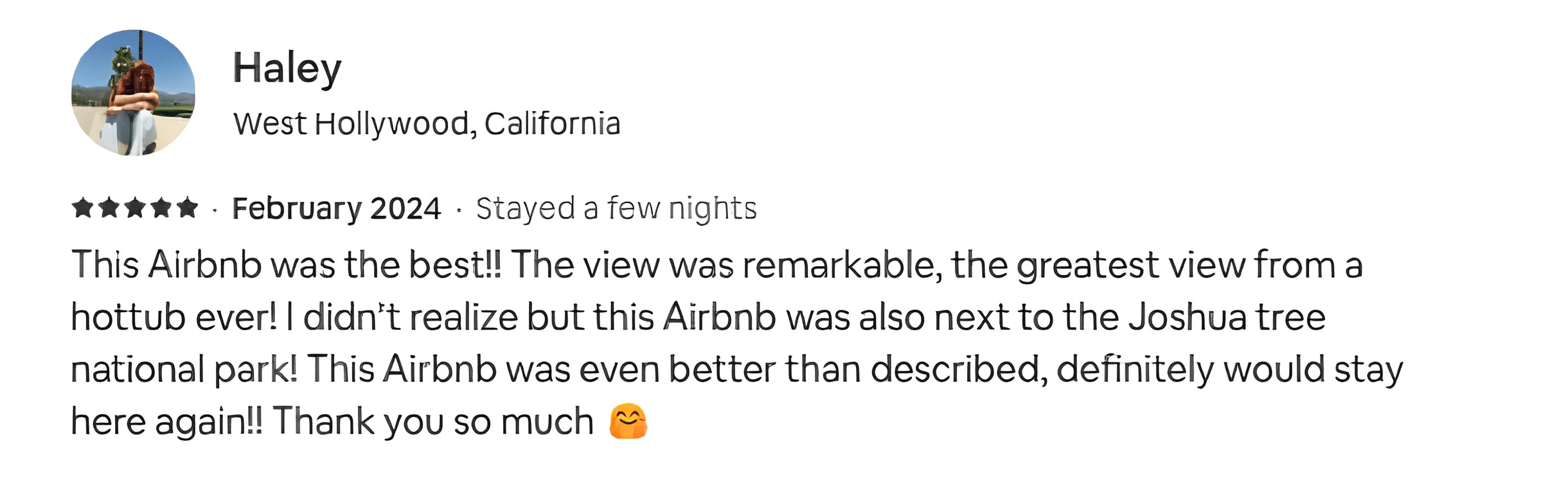Click the "Thank you so much" closing text
Viewport: 1568px width, 502px height.
(x=433, y=422)
